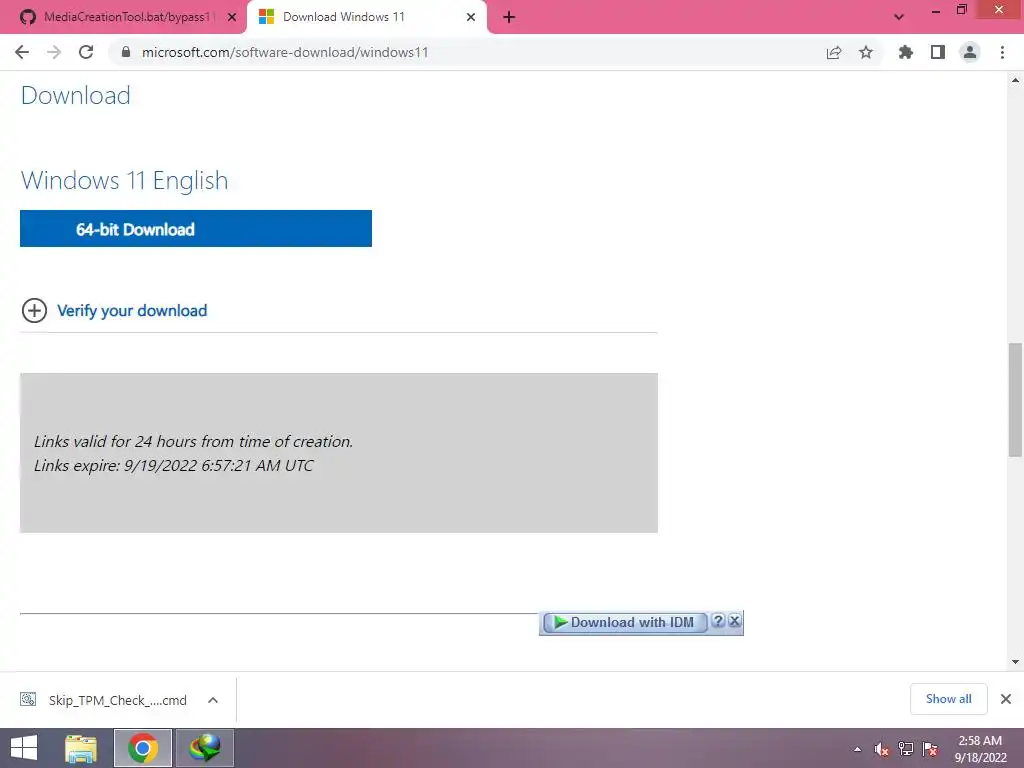Click the taskbar clock showing 2:58 AM
This screenshot has height=768, width=1024.
tap(980, 749)
